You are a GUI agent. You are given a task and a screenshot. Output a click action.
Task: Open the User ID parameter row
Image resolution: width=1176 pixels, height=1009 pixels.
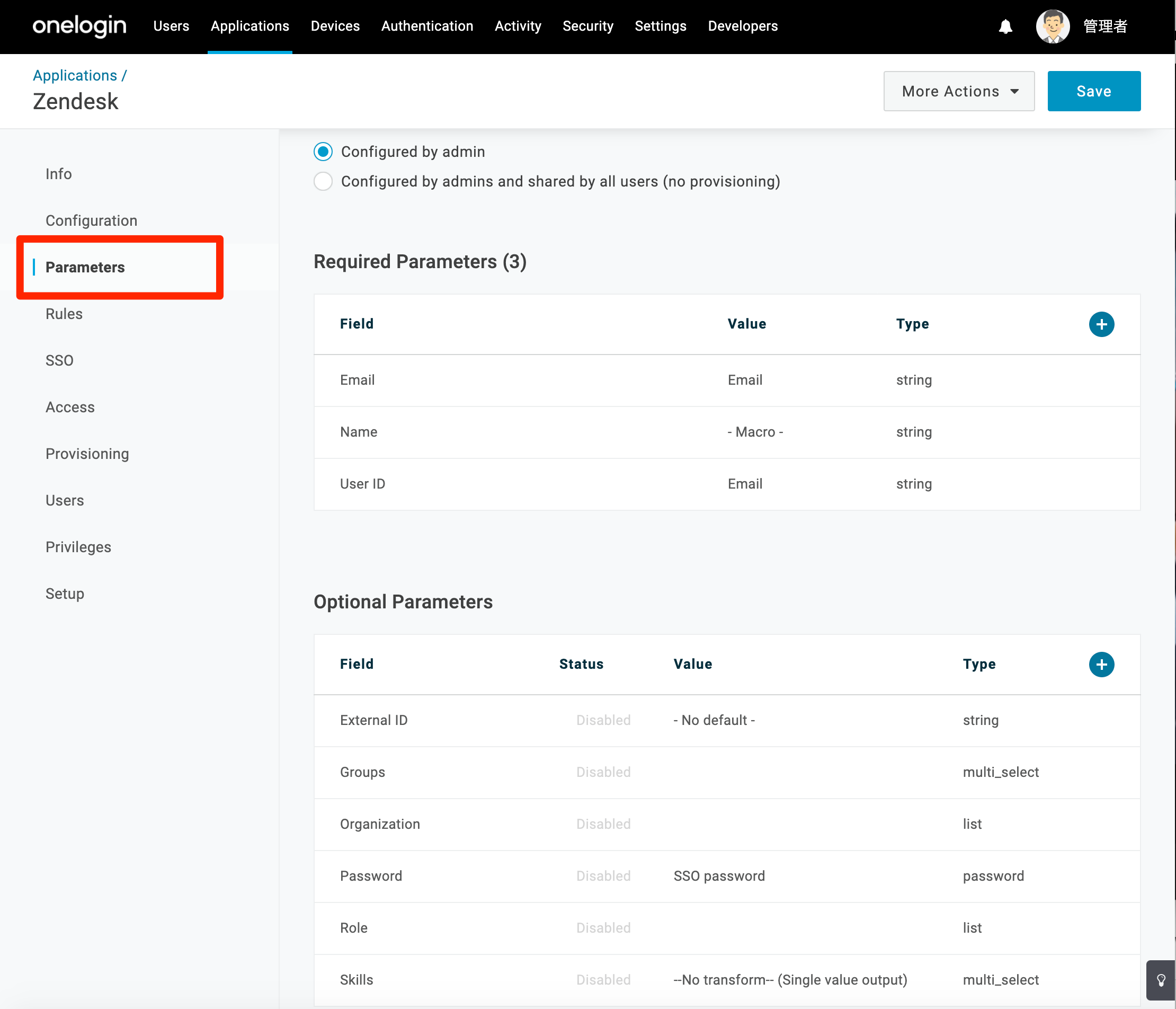tap(726, 484)
